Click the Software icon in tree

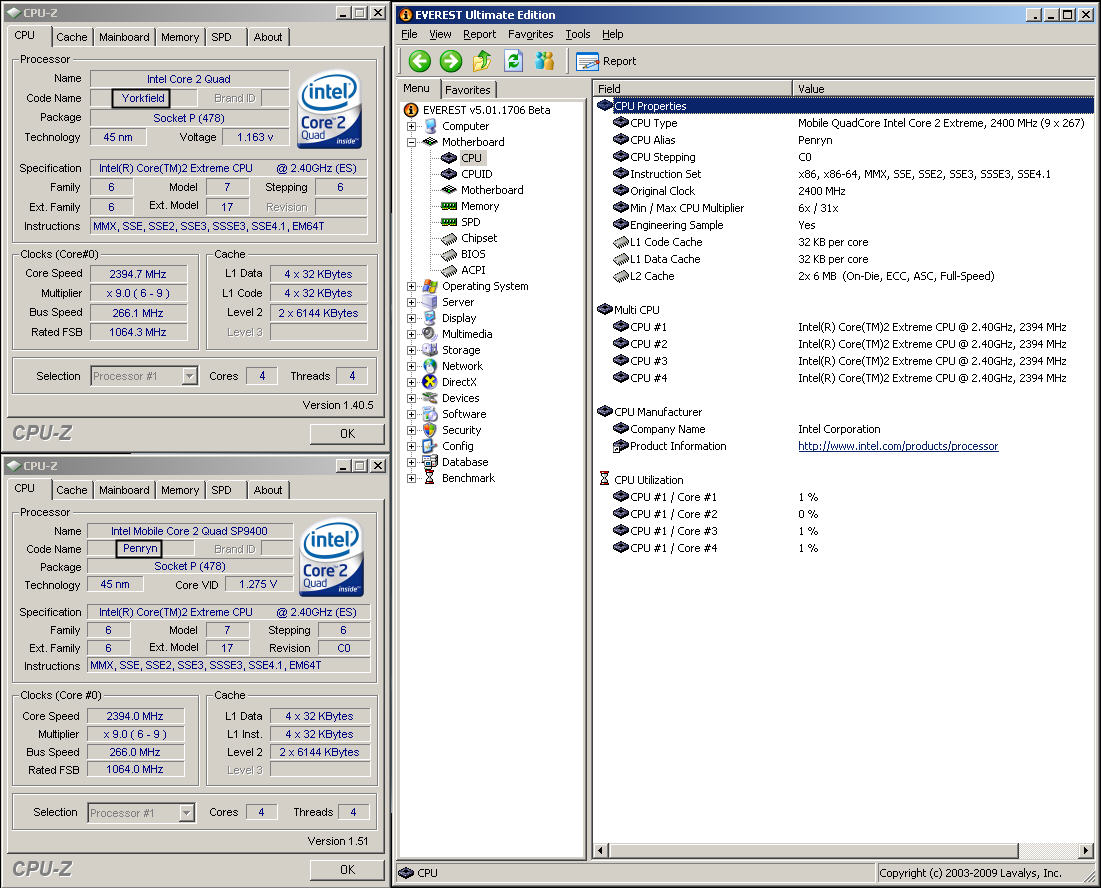pyautogui.click(x=430, y=414)
